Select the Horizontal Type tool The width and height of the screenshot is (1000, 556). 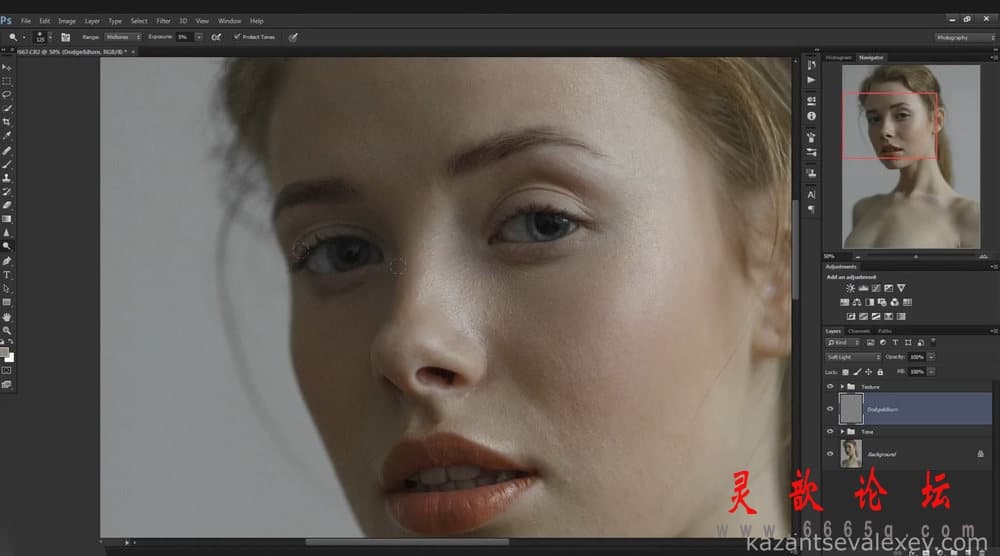(x=6, y=275)
